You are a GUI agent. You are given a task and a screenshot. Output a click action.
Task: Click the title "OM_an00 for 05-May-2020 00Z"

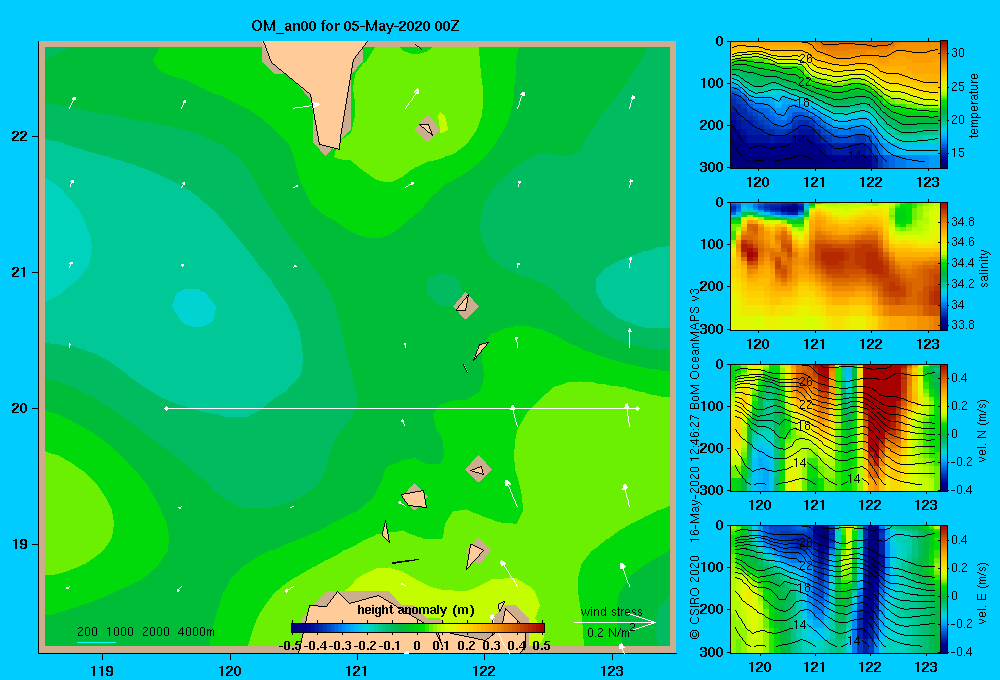click(355, 26)
